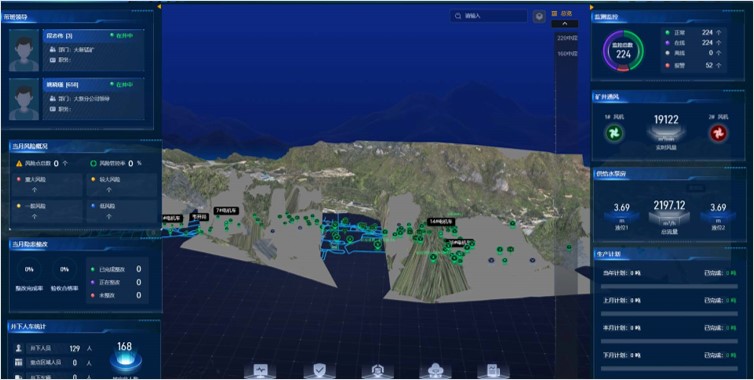This screenshot has height=380, width=754.
Task: Click the rightmost green marker on the map
Action: pyautogui.click(x=569, y=248)
